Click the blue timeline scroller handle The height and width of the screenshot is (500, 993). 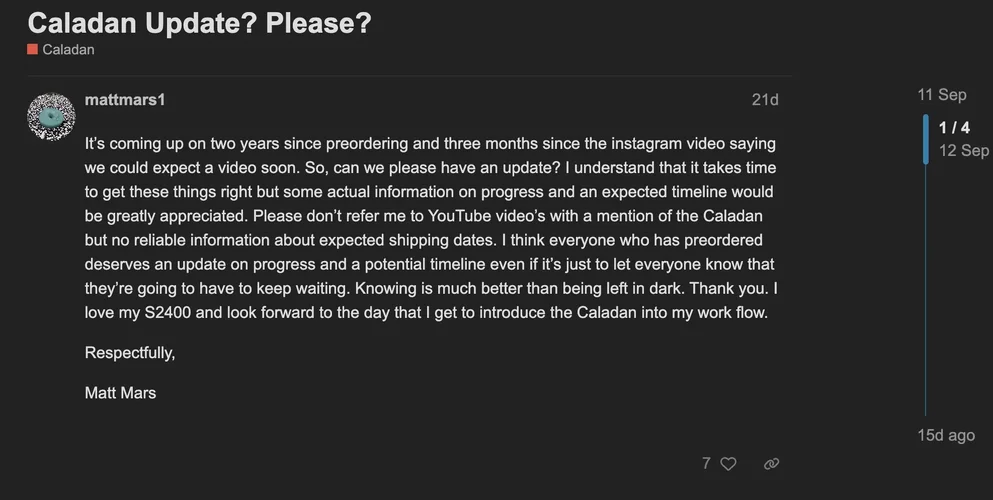pos(926,139)
